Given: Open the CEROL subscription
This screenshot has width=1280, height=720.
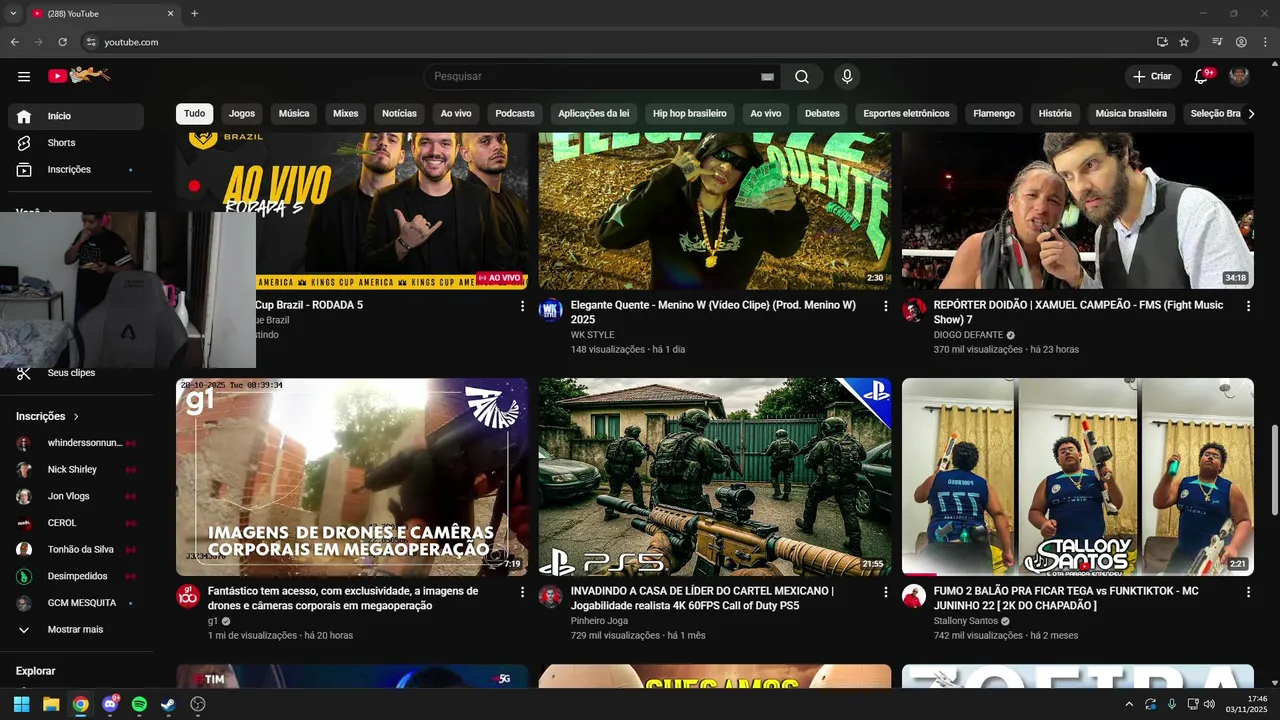Looking at the screenshot, I should coord(76,523).
